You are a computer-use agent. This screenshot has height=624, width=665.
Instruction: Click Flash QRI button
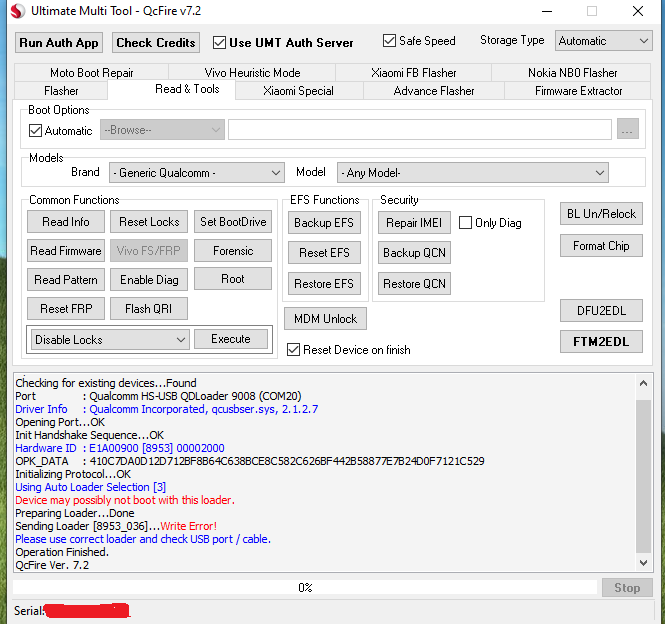click(149, 308)
